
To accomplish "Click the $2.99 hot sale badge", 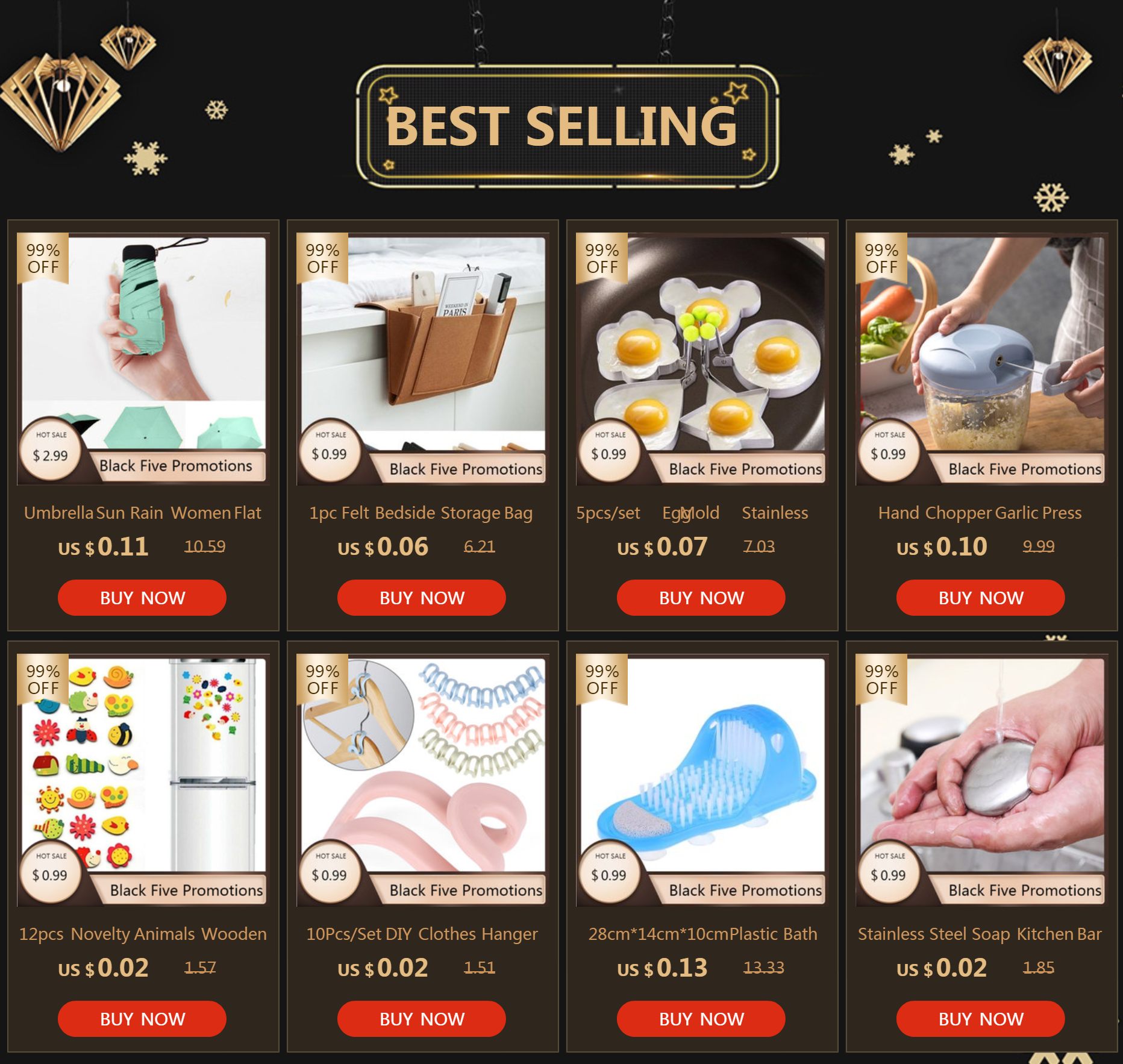I will click(x=51, y=449).
